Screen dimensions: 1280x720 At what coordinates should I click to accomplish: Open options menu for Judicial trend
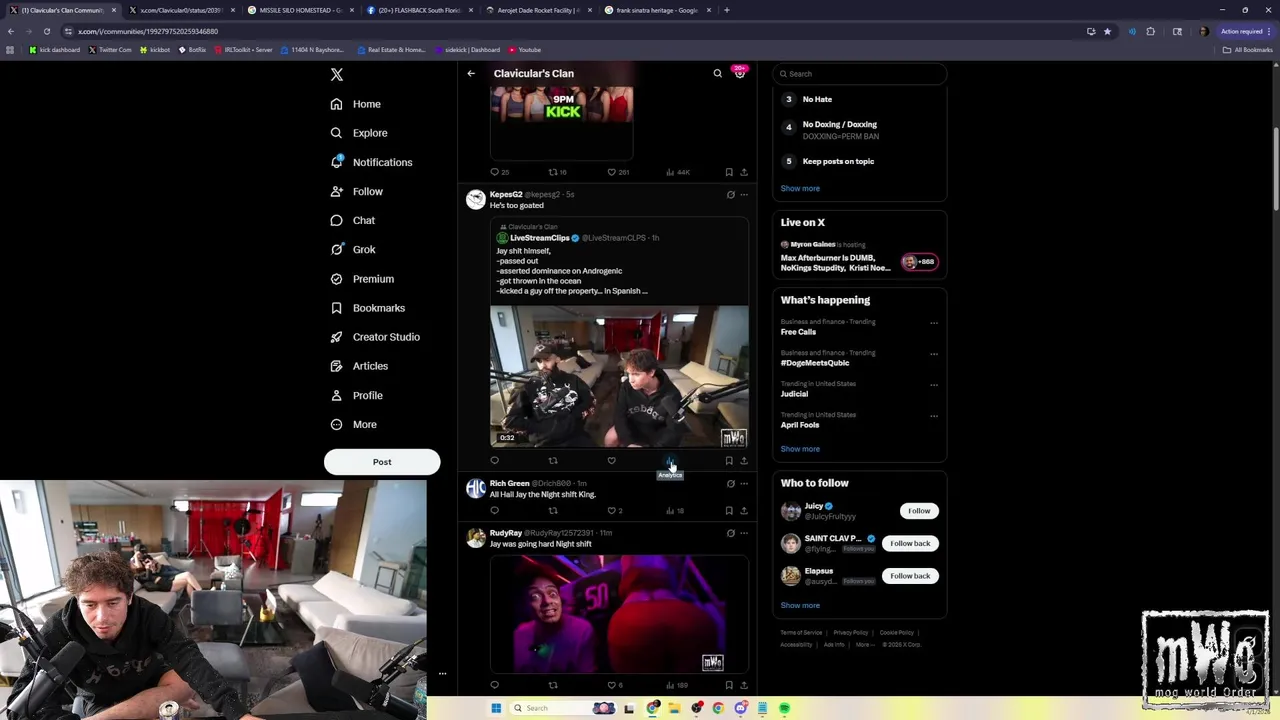click(x=934, y=385)
